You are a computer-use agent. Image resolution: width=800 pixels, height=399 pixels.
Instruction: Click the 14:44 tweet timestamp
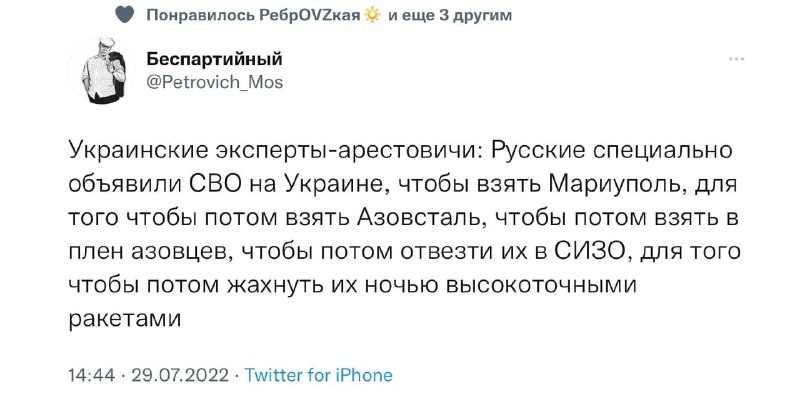click(x=92, y=376)
